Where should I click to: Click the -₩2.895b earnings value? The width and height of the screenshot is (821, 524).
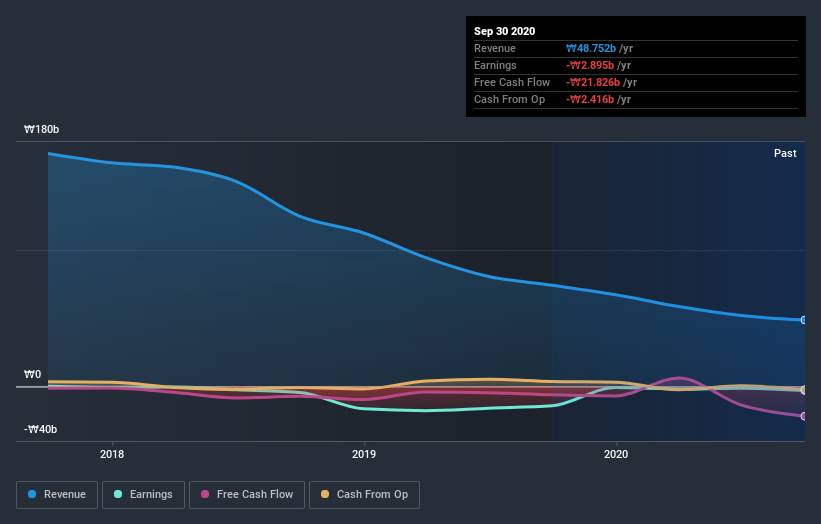tap(590, 65)
